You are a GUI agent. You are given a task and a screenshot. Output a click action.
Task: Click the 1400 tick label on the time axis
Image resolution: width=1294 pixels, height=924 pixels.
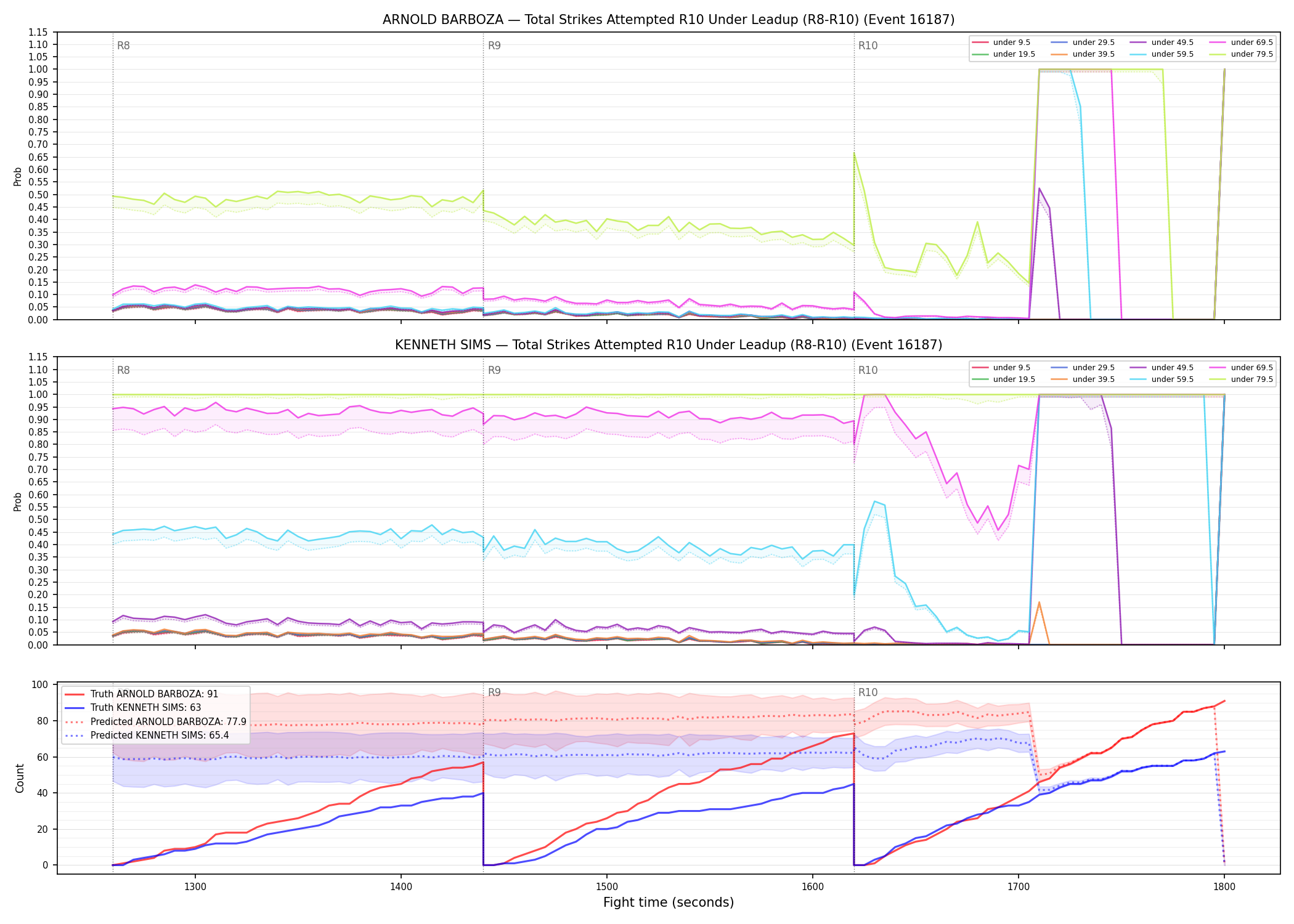click(401, 887)
